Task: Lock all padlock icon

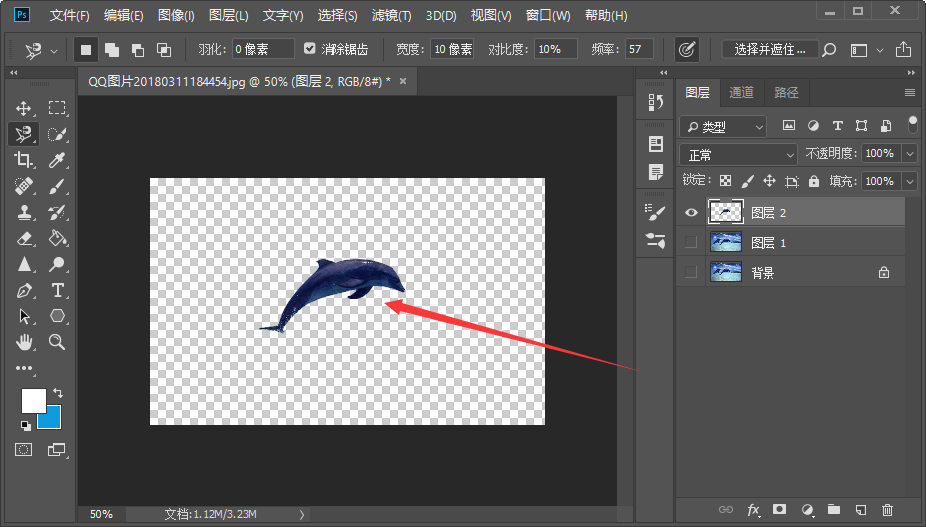Action: pyautogui.click(x=814, y=181)
